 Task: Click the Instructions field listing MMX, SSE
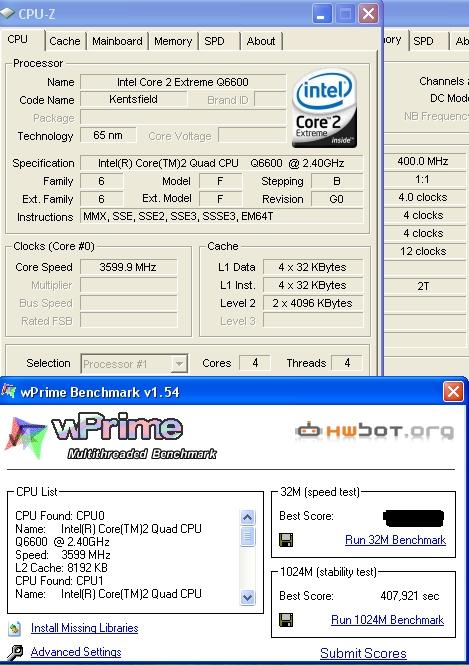coord(221,216)
